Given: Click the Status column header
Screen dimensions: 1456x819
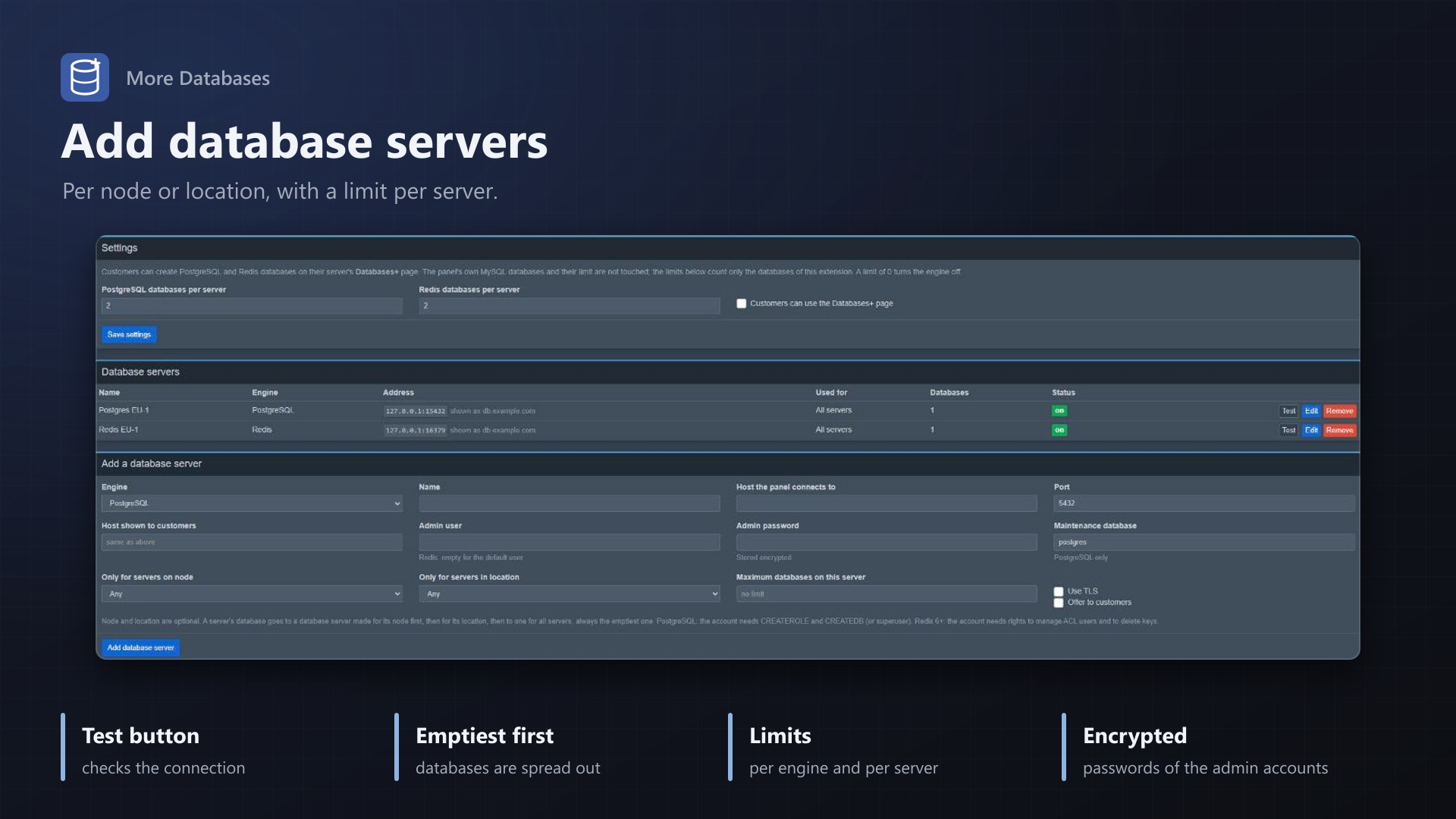Looking at the screenshot, I should coord(1063,393).
